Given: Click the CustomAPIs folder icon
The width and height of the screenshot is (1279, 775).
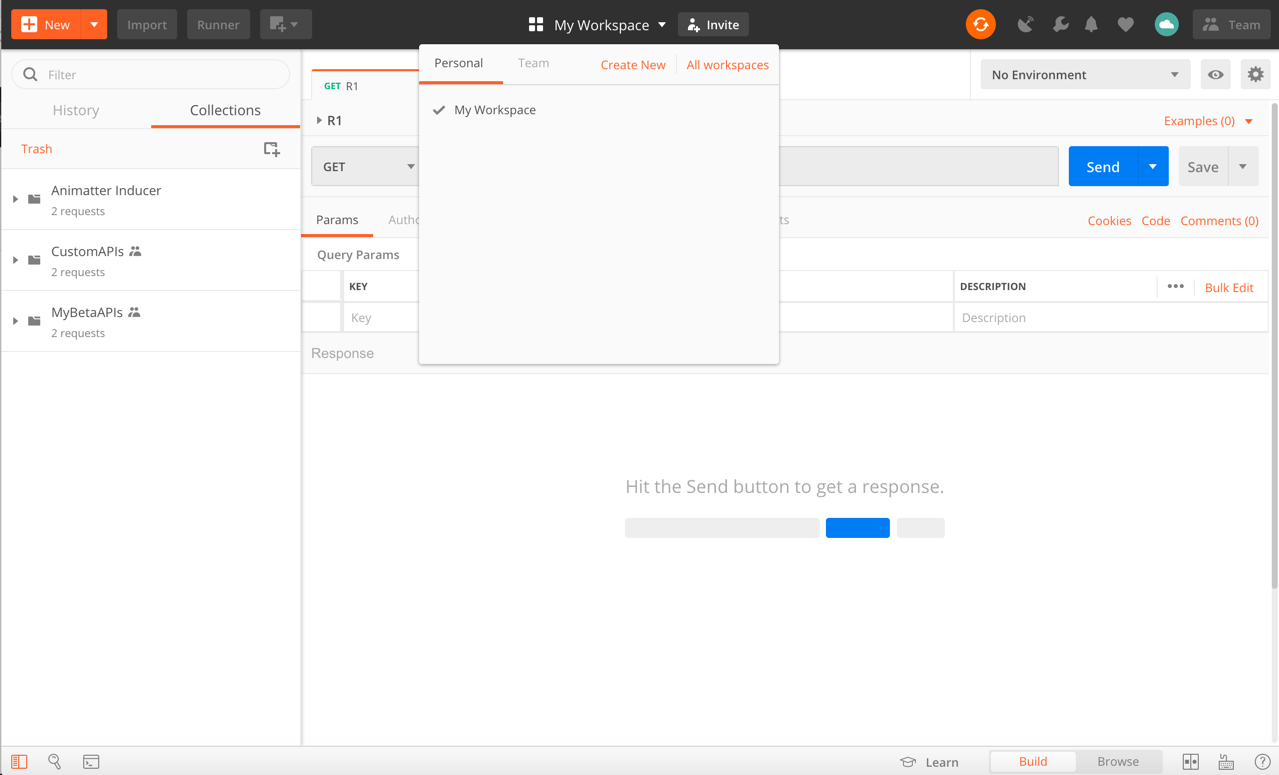Looking at the screenshot, I should pos(34,260).
